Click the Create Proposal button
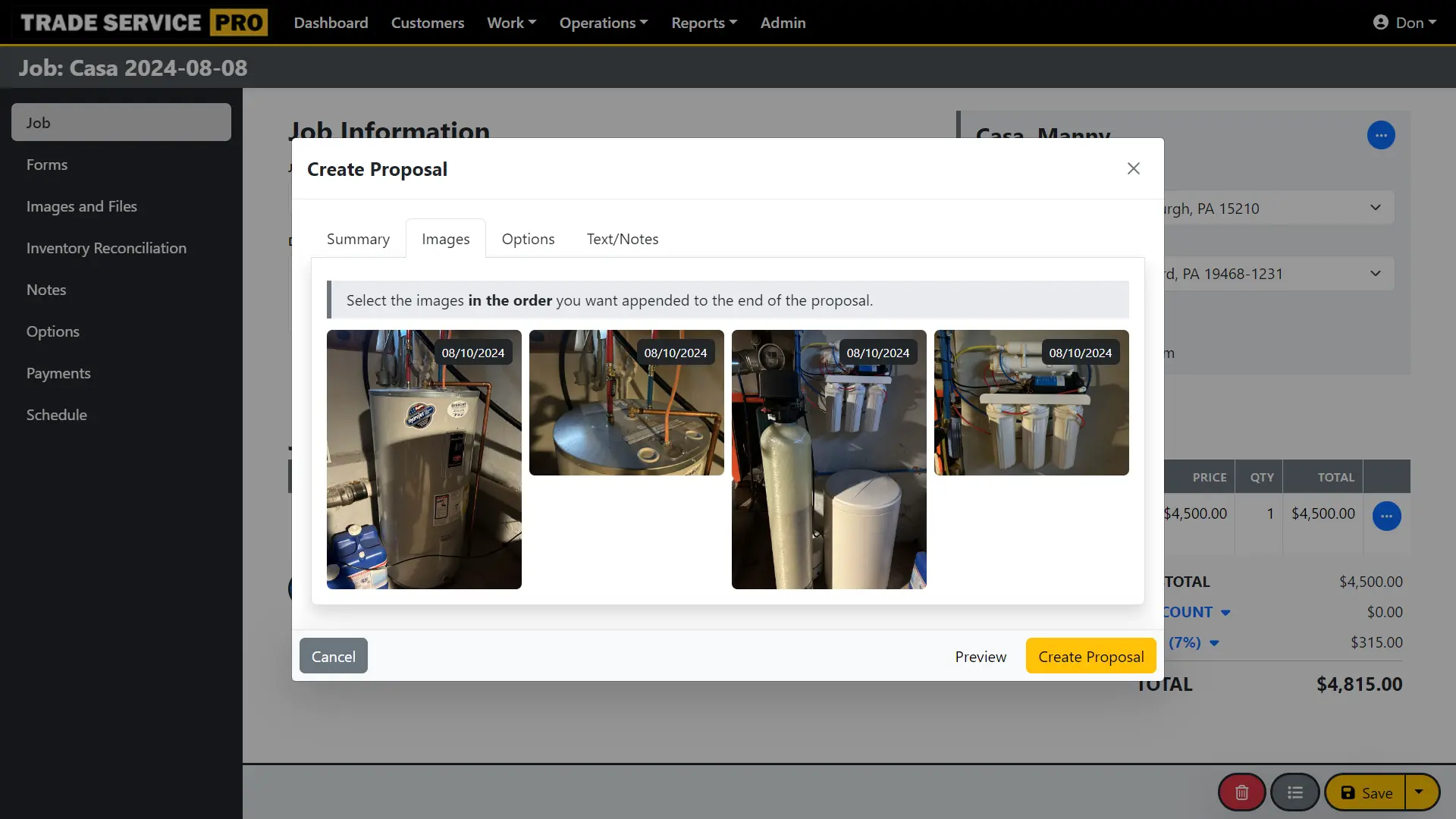This screenshot has height=819, width=1456. click(1090, 655)
